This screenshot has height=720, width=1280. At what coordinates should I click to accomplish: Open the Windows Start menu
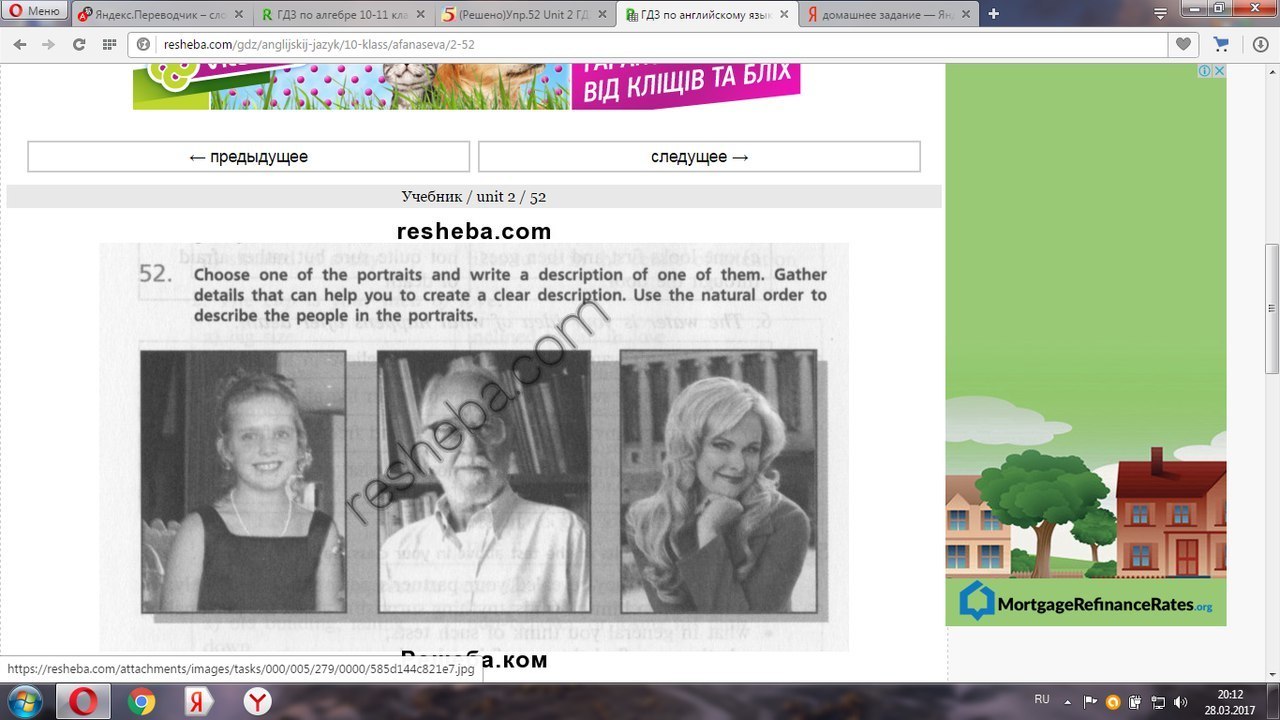point(23,701)
